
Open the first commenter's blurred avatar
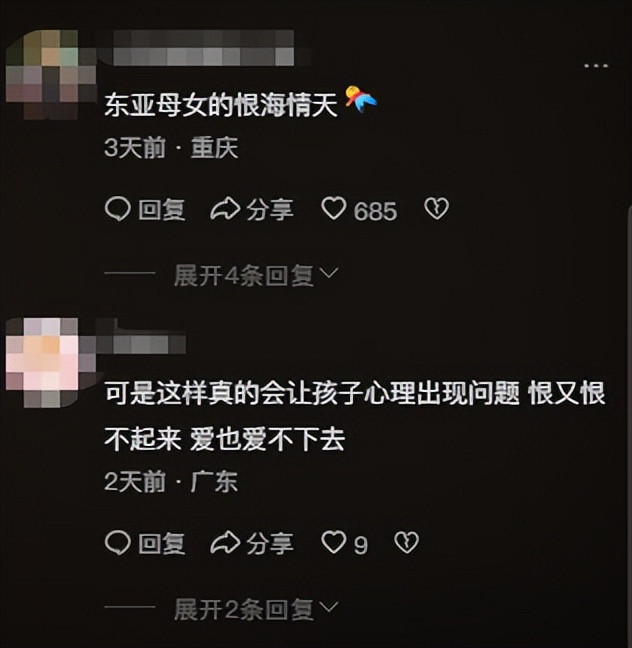tap(51, 74)
